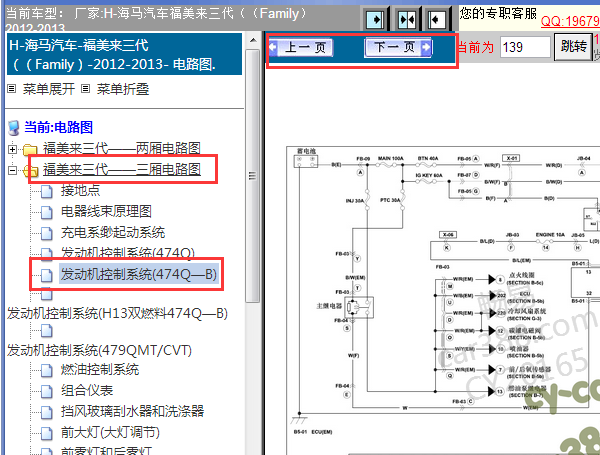This screenshot has height=455, width=600.
Task: Focus the page number field showing 139
Action: pos(525,47)
